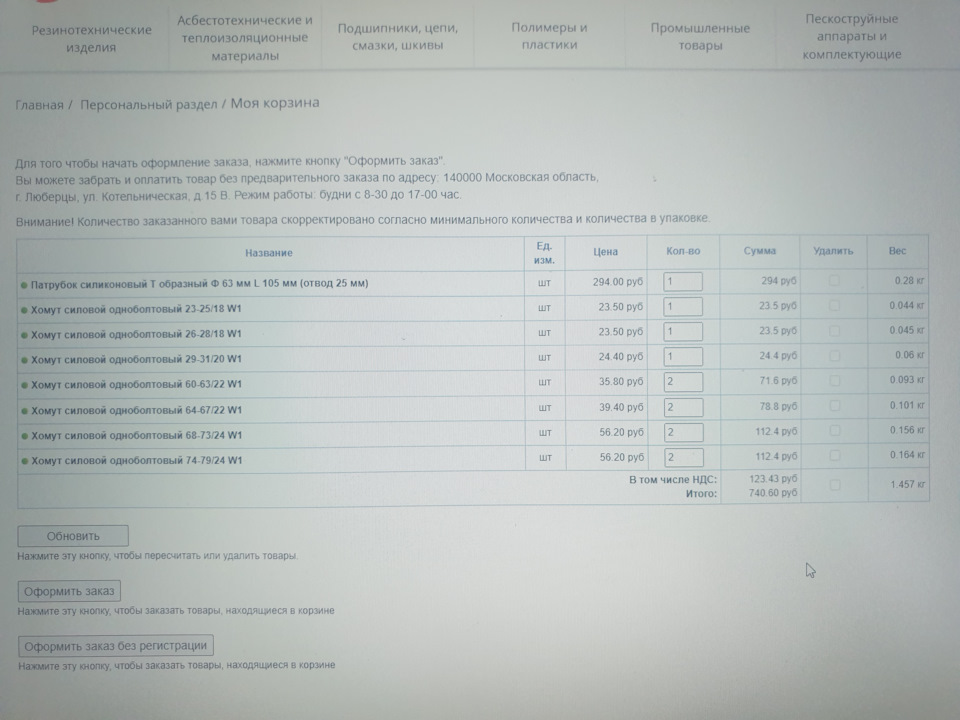960x720 pixels.
Task: Edit quantity field for Хомут 74-79/24 W1
Action: (x=684, y=457)
